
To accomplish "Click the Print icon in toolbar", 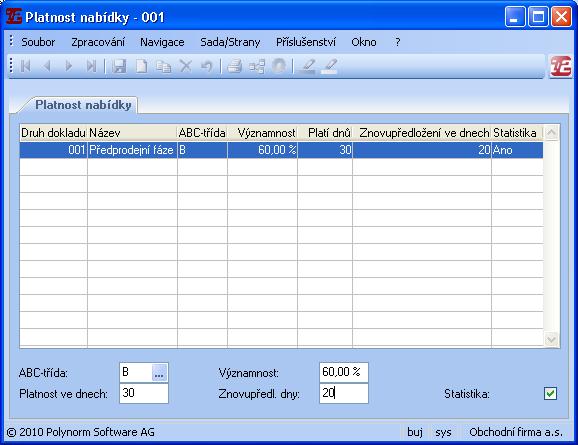I will click(234, 66).
